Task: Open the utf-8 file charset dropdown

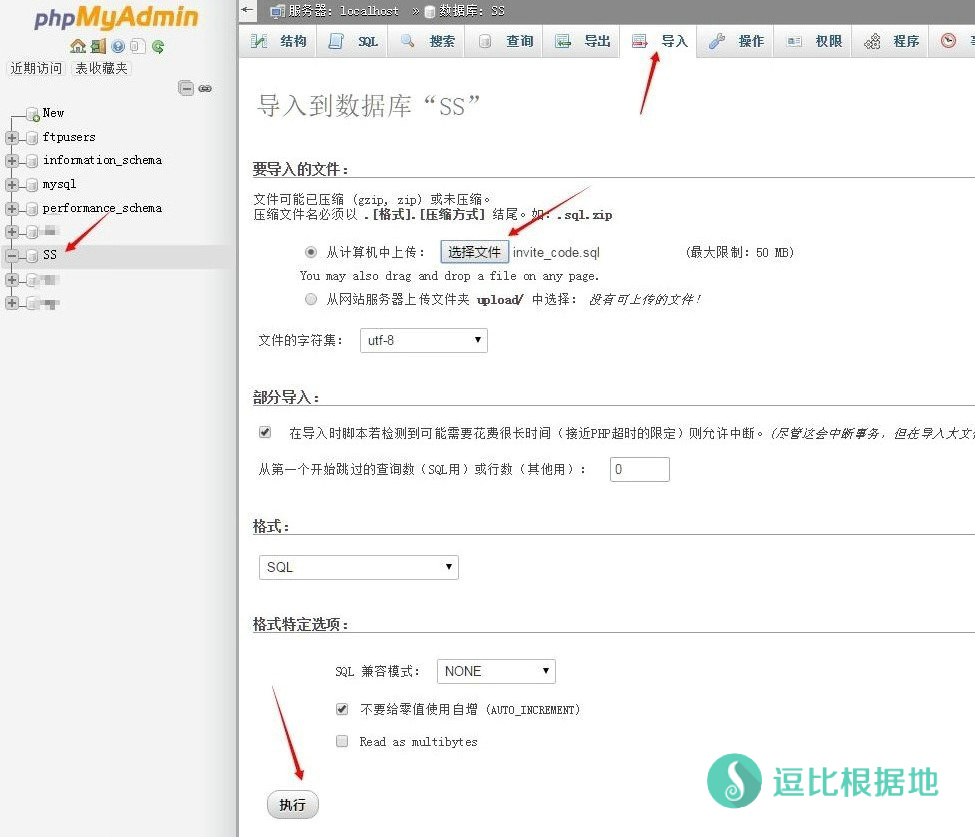Action: pos(423,341)
